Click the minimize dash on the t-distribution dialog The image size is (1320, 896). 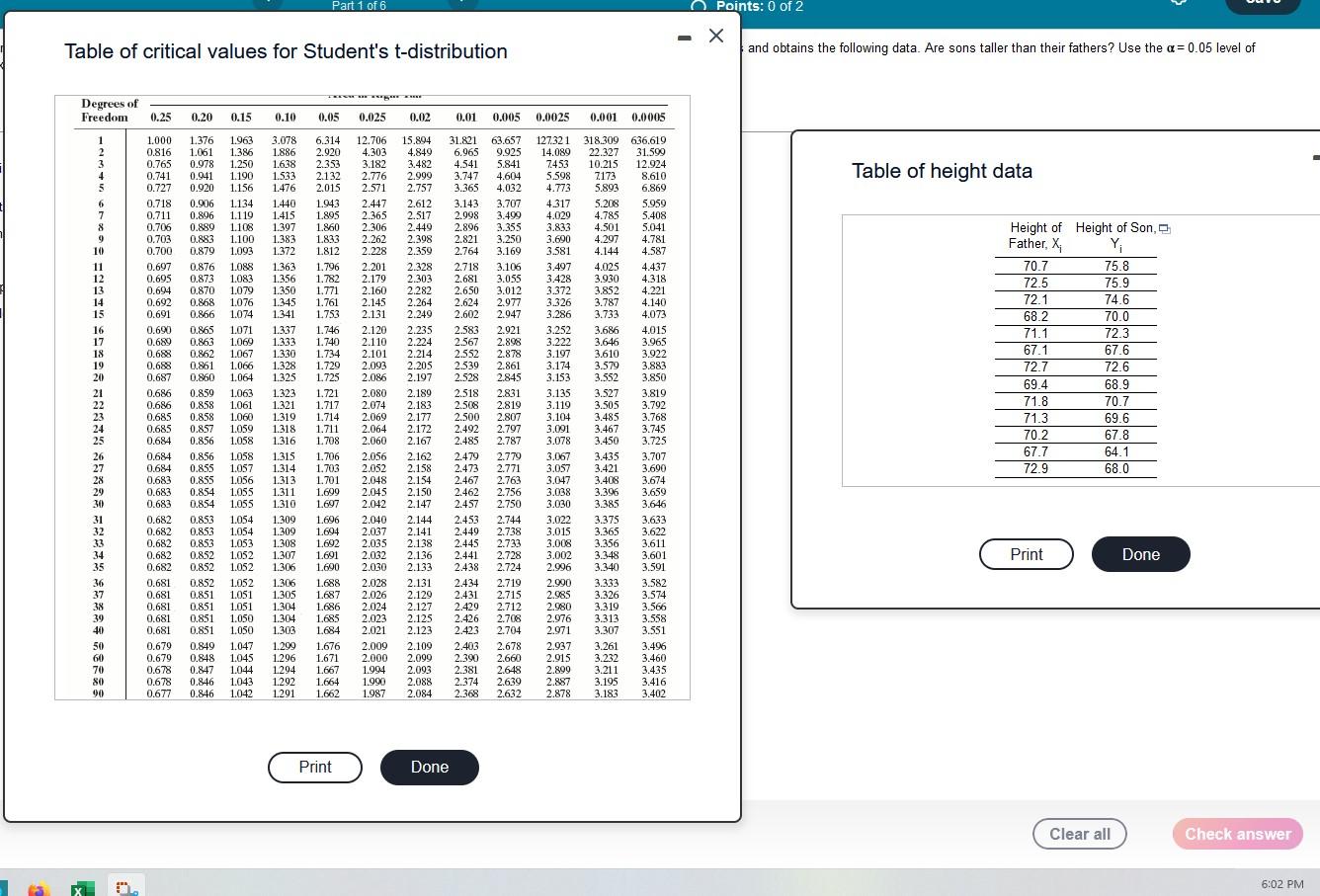click(684, 36)
